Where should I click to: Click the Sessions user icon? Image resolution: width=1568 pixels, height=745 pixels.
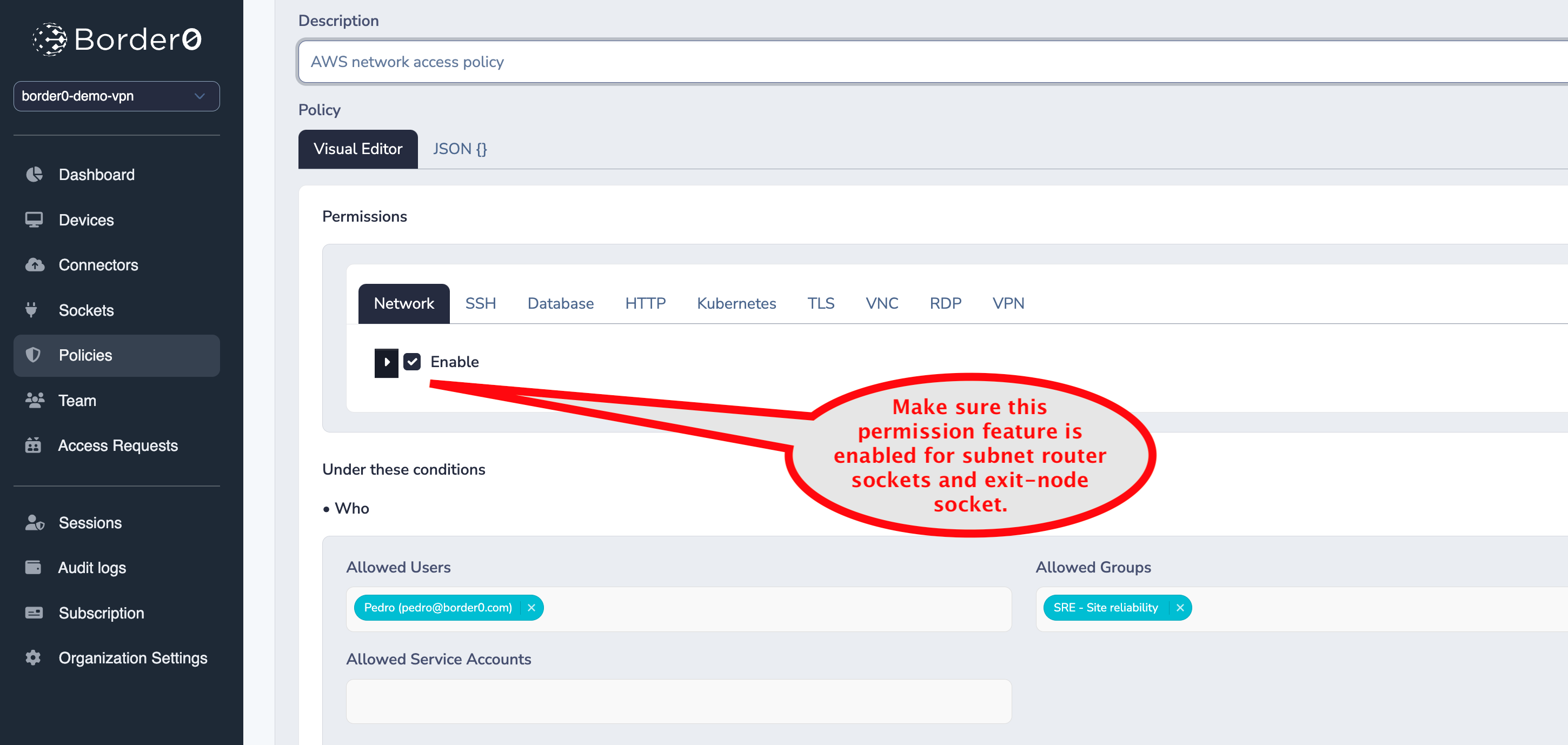(35, 522)
